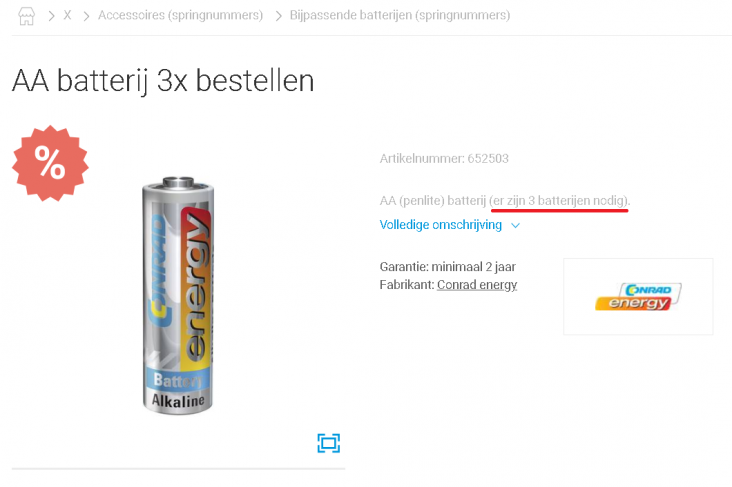The image size is (732, 487).
Task: Open the Conrad energy manufacturer link
Action: 477,285
